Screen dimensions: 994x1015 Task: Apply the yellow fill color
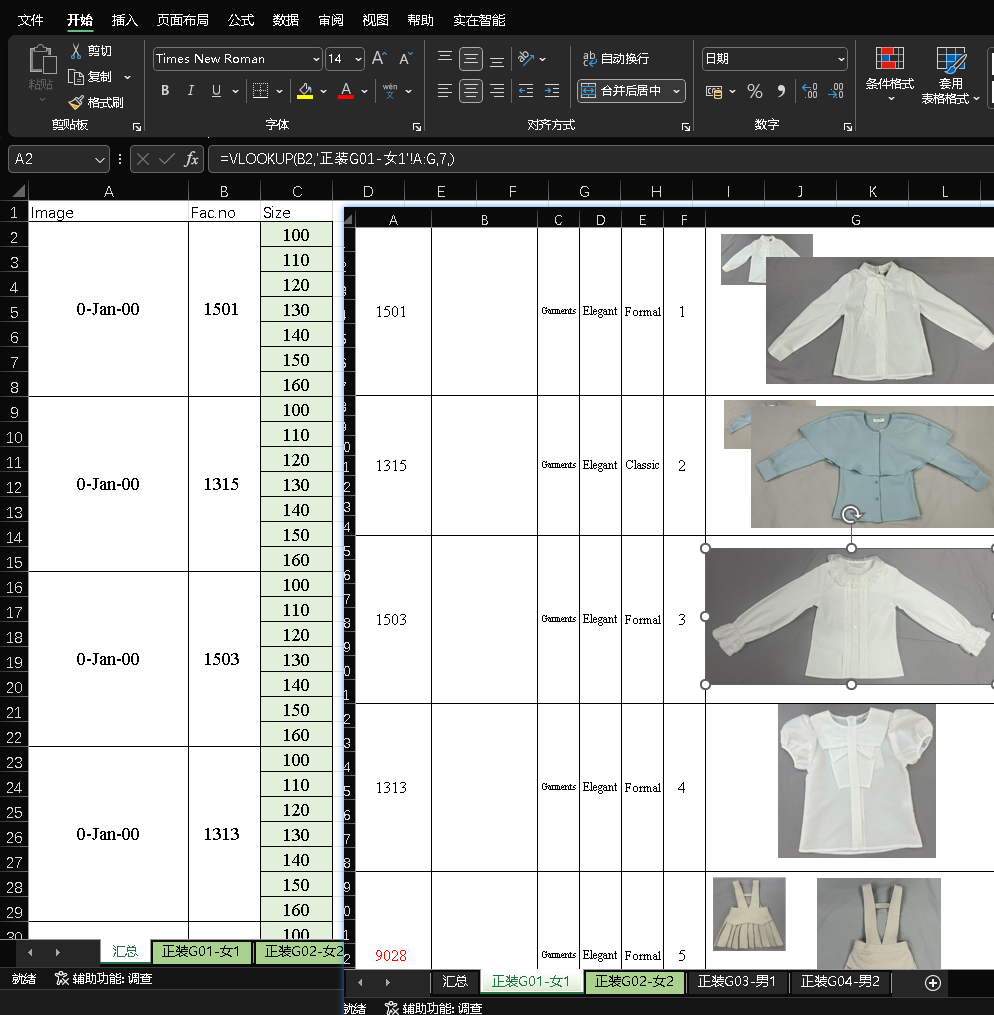point(306,91)
